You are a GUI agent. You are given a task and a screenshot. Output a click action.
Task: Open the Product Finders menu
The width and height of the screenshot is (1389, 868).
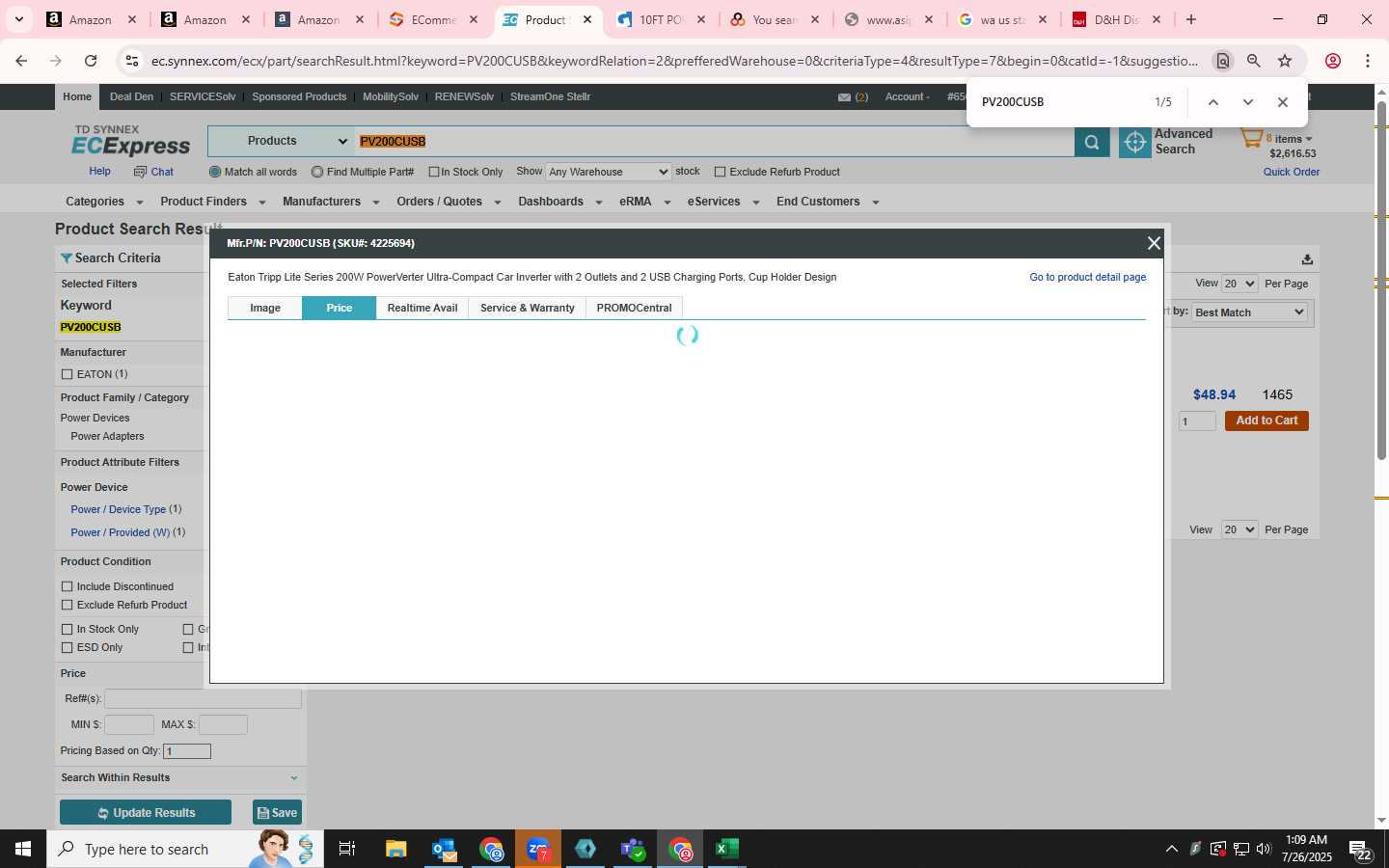click(212, 202)
